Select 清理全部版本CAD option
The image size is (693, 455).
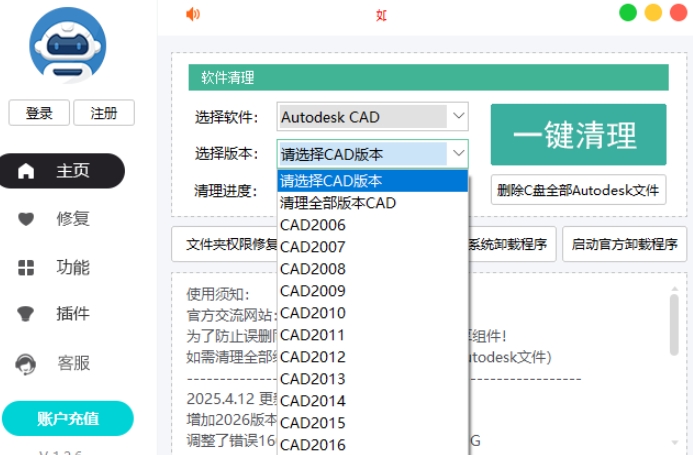[373, 203]
